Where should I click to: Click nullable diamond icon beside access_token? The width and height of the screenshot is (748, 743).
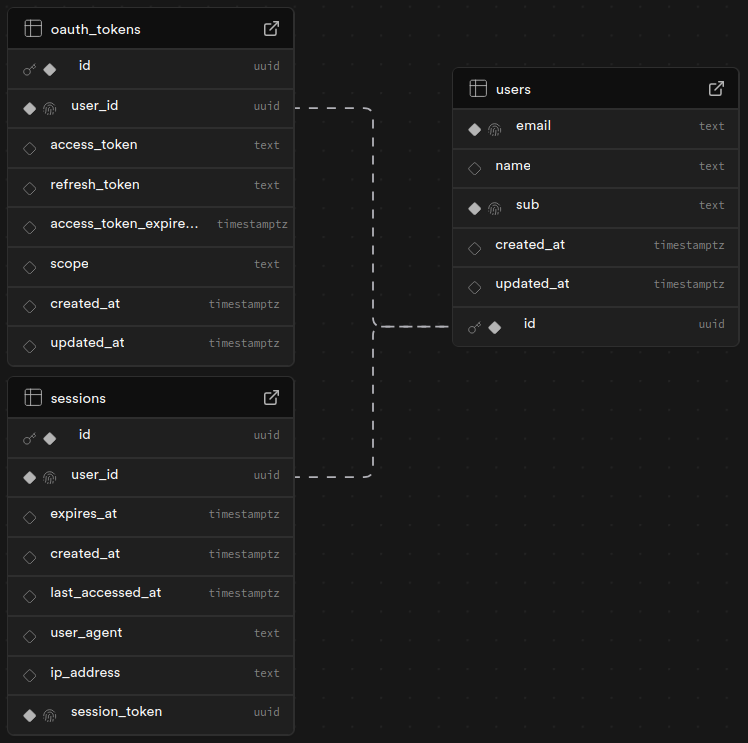click(29, 147)
